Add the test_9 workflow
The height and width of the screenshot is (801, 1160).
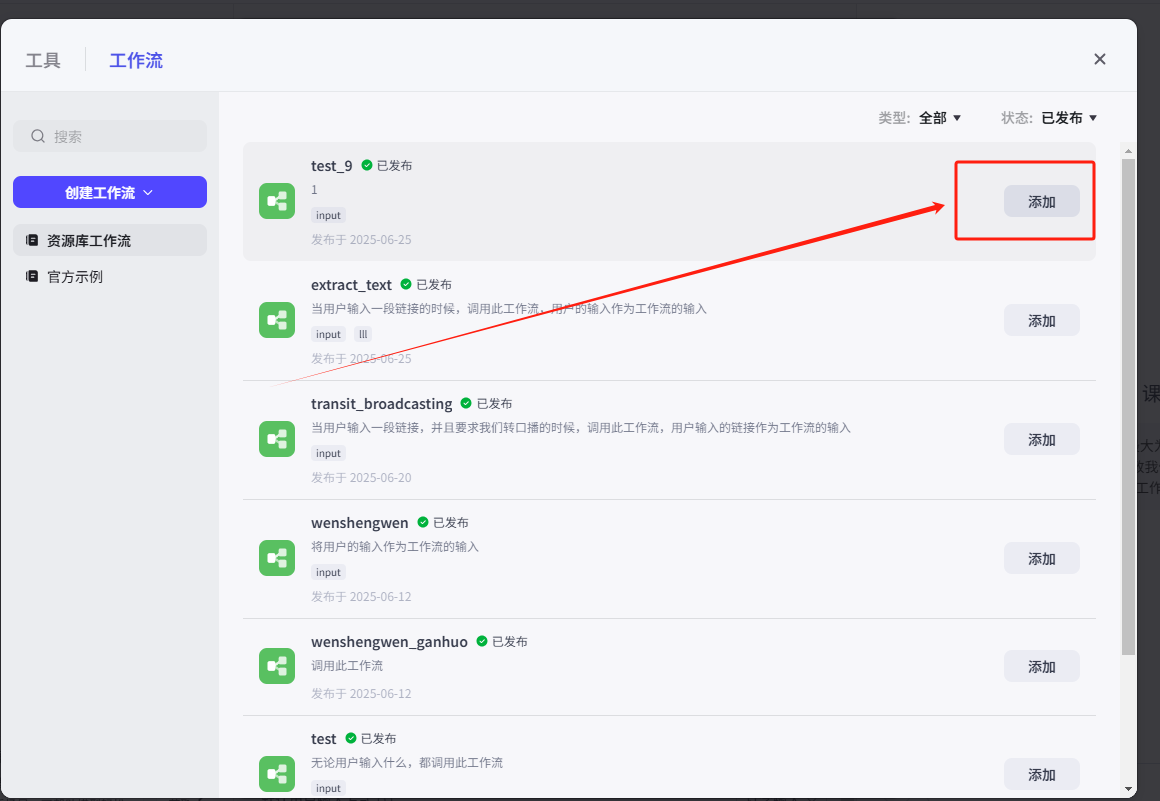click(1041, 201)
